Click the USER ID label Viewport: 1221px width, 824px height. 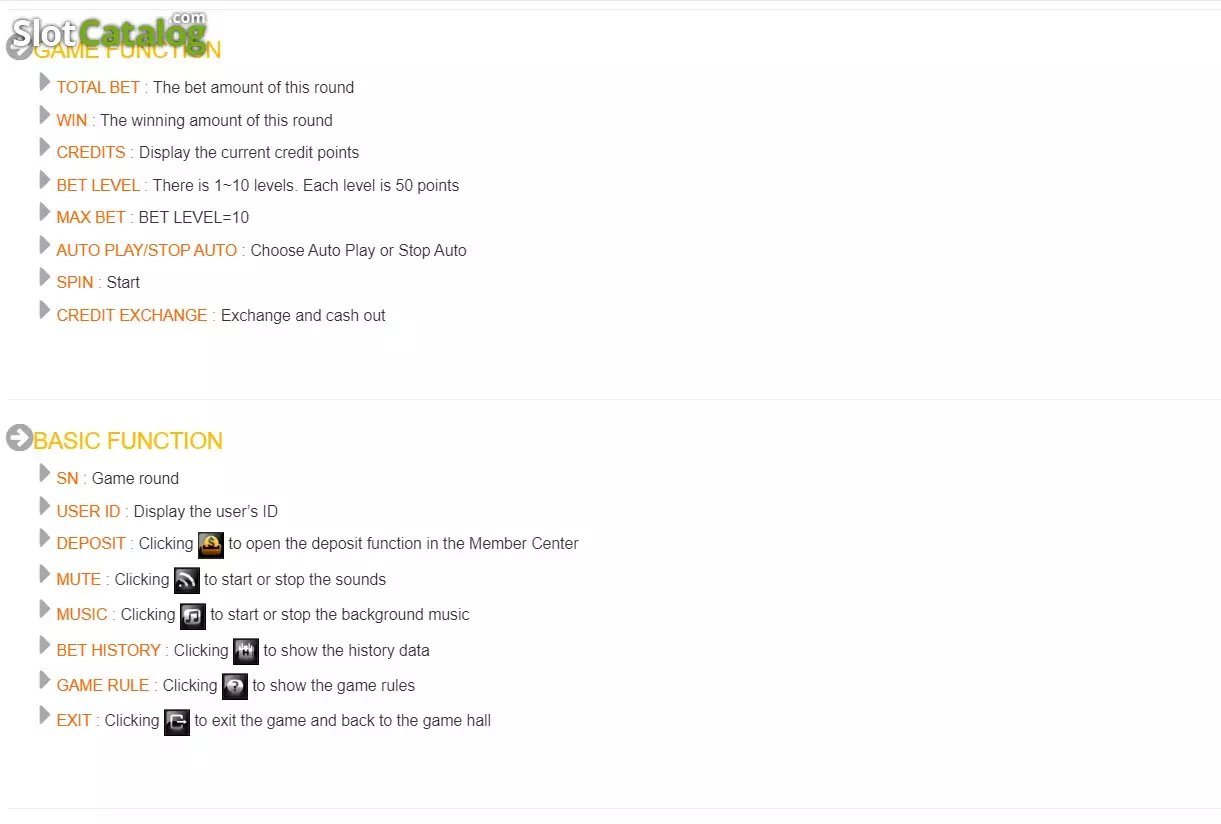(88, 511)
